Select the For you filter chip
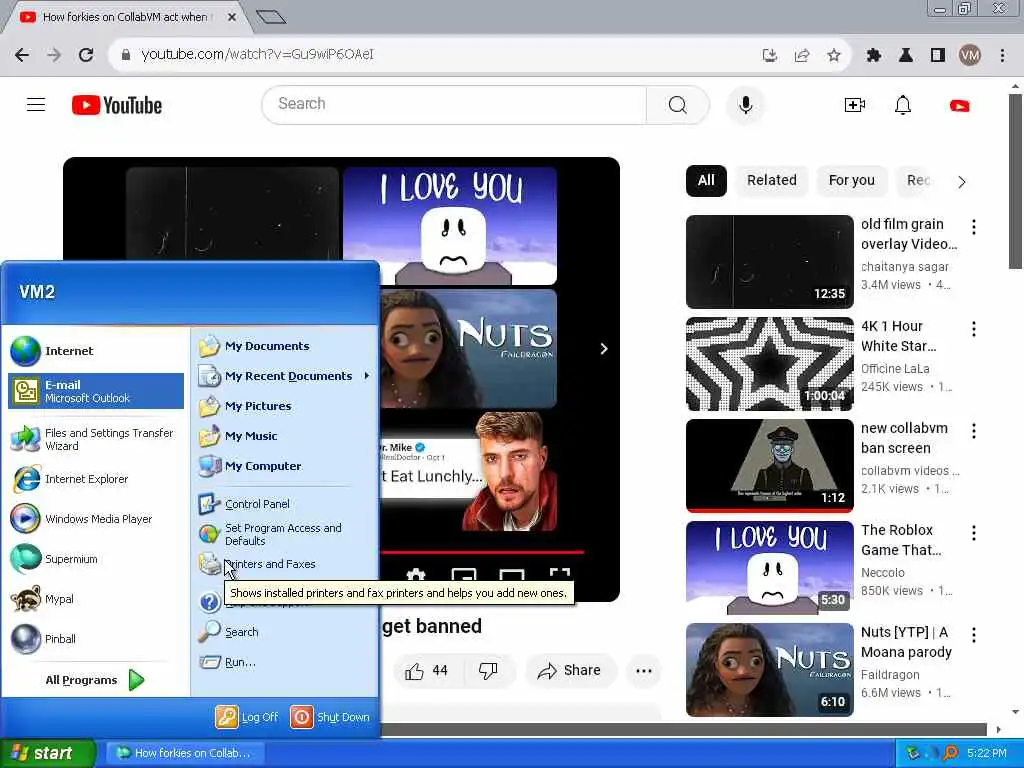The height and width of the screenshot is (768, 1024). click(852, 181)
